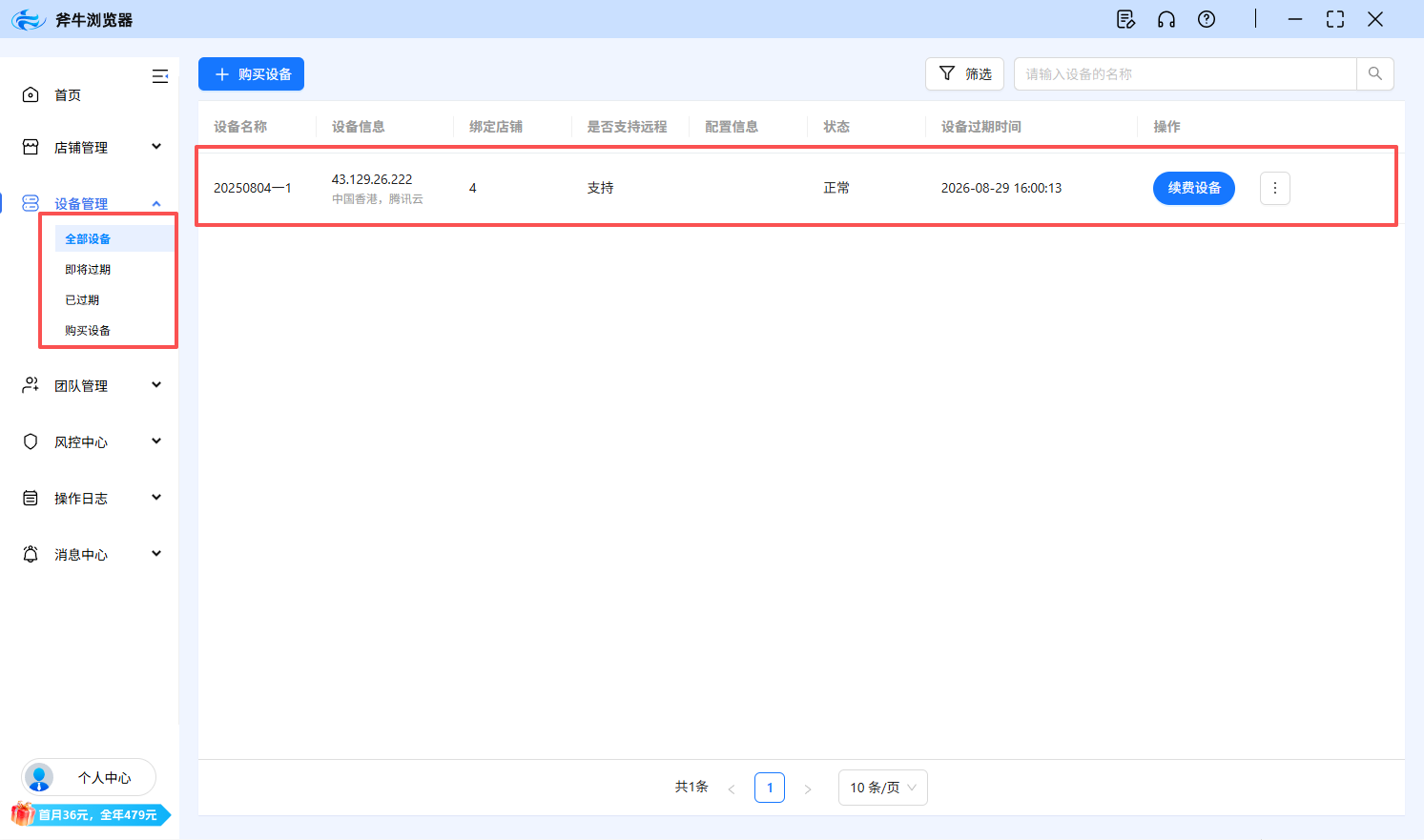Click the 斧牛浏览器 logo icon

pyautogui.click(x=28, y=19)
